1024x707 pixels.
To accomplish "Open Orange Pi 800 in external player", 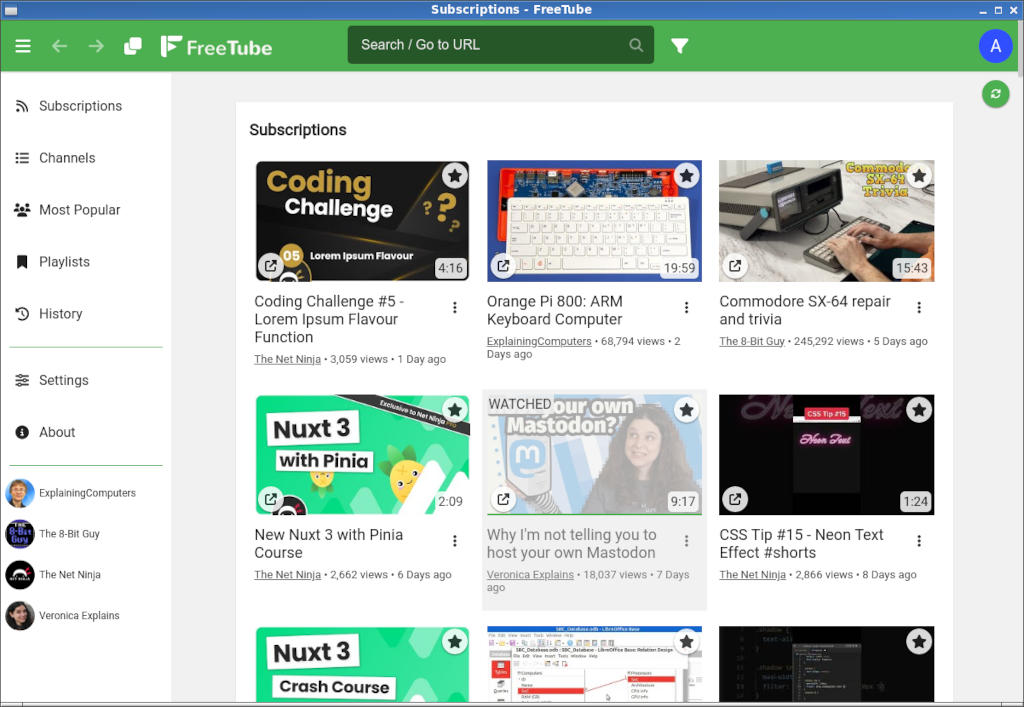I will [503, 266].
